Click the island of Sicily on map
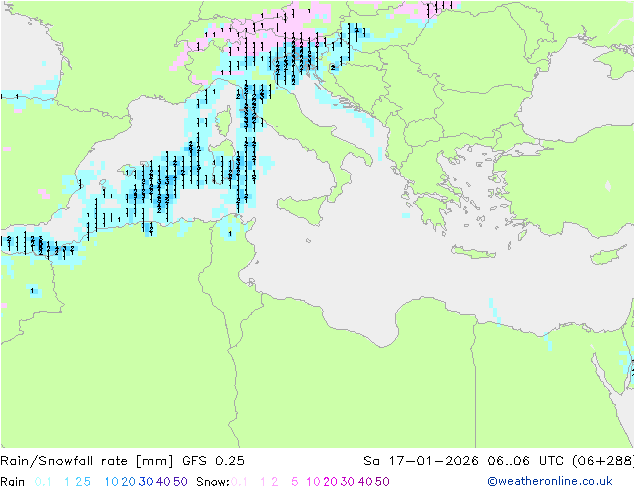This screenshot has width=634, height=490. click(x=302, y=208)
